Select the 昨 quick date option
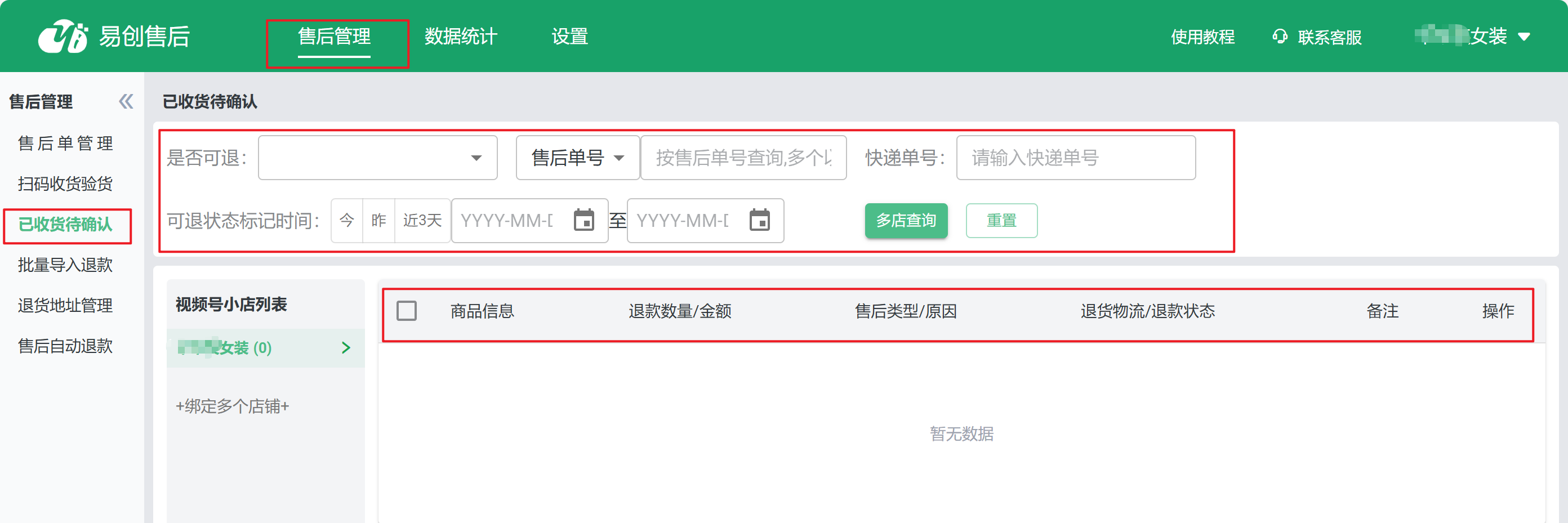Image resolution: width=1568 pixels, height=523 pixels. 378,220
